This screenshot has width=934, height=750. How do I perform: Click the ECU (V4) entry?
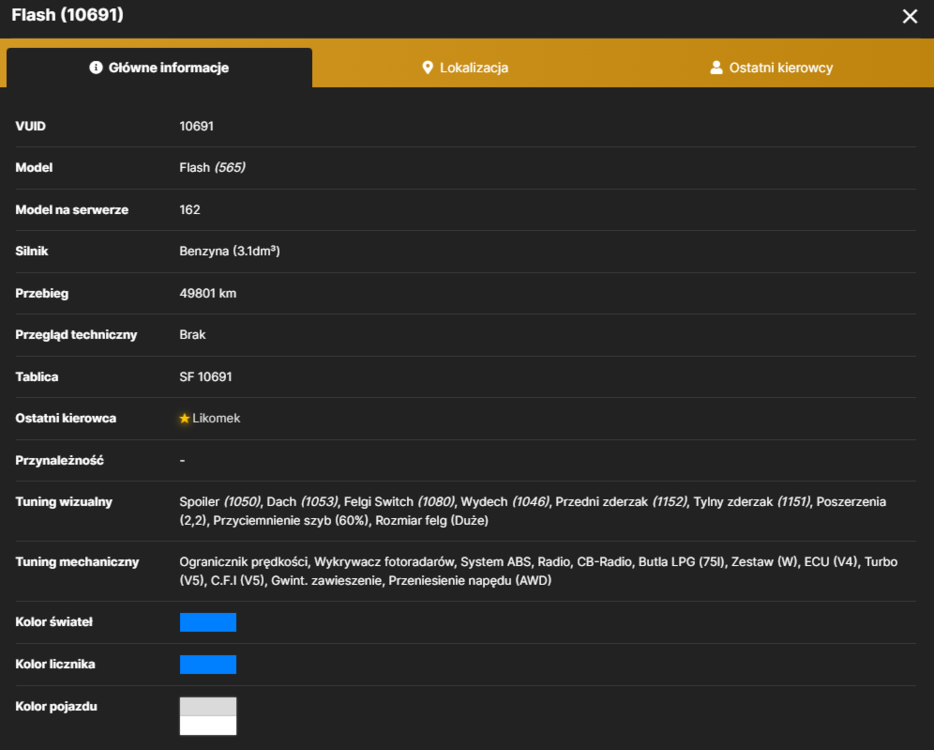pyautogui.click(x=831, y=562)
